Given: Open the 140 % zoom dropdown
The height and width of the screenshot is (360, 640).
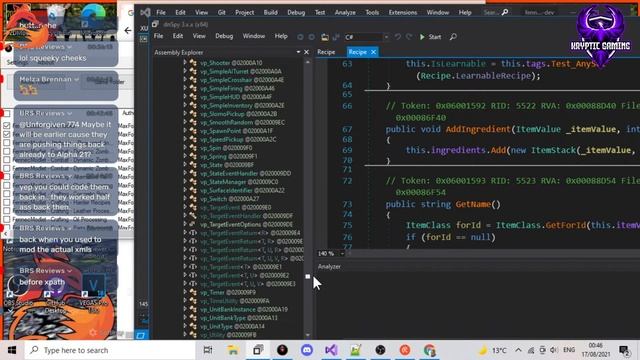Looking at the screenshot, I should [342, 253].
